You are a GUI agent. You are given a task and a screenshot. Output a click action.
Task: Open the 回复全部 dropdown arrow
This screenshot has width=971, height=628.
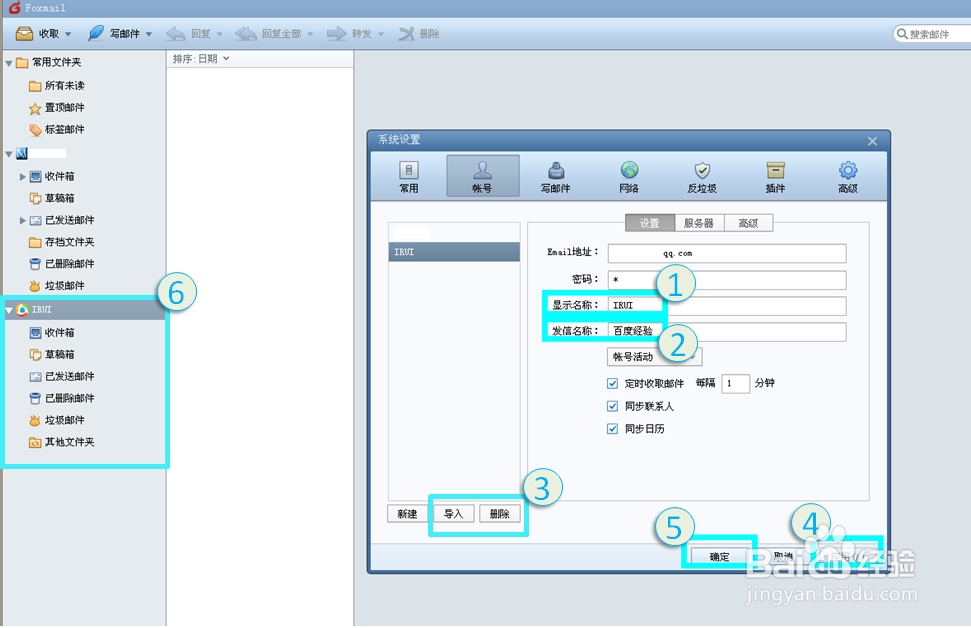(310, 34)
